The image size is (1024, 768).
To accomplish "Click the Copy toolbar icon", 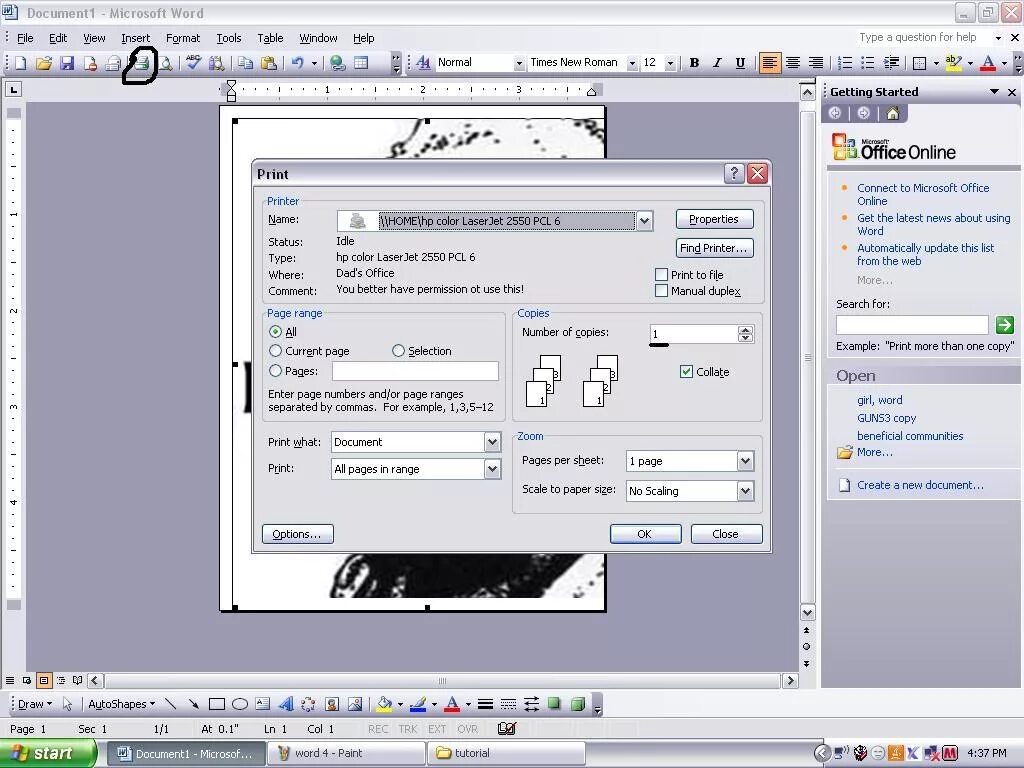I will [x=245, y=63].
